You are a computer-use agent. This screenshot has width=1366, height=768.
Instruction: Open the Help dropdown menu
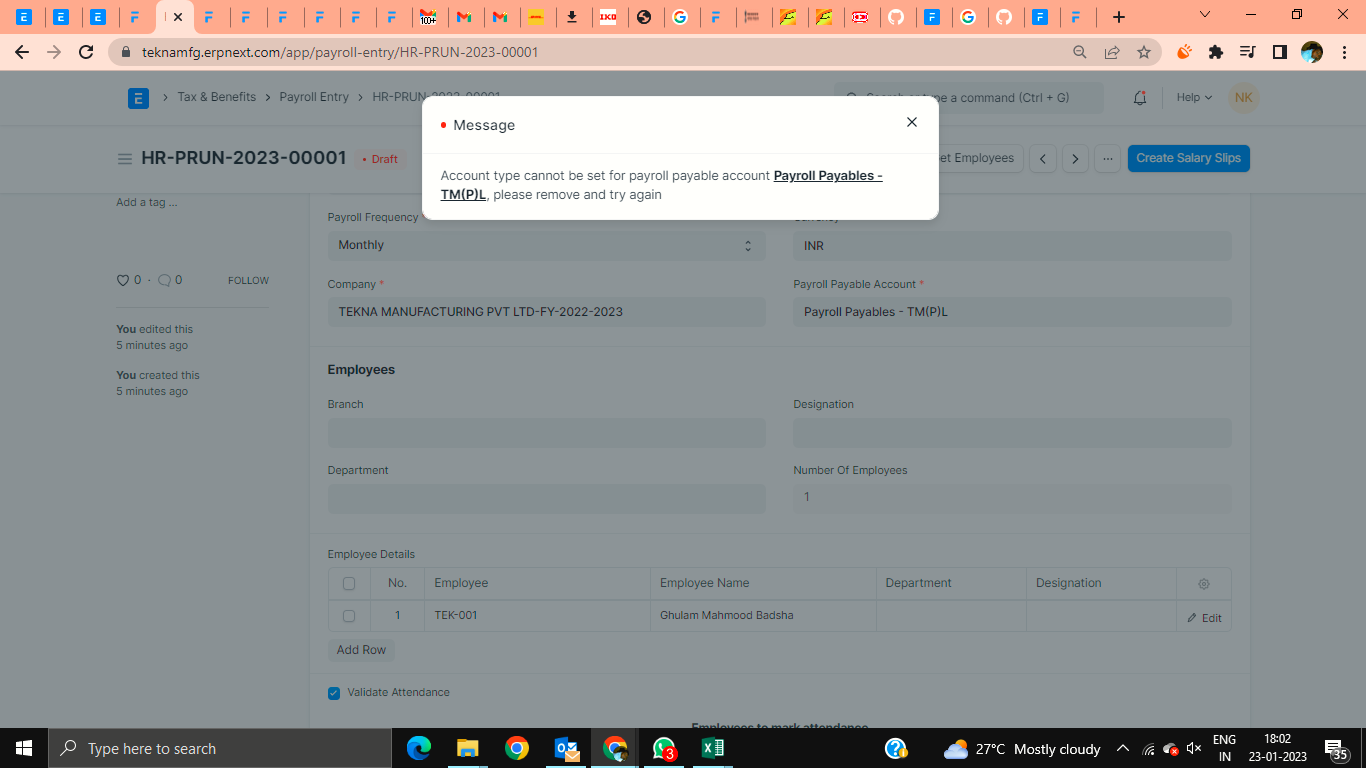(x=1192, y=97)
